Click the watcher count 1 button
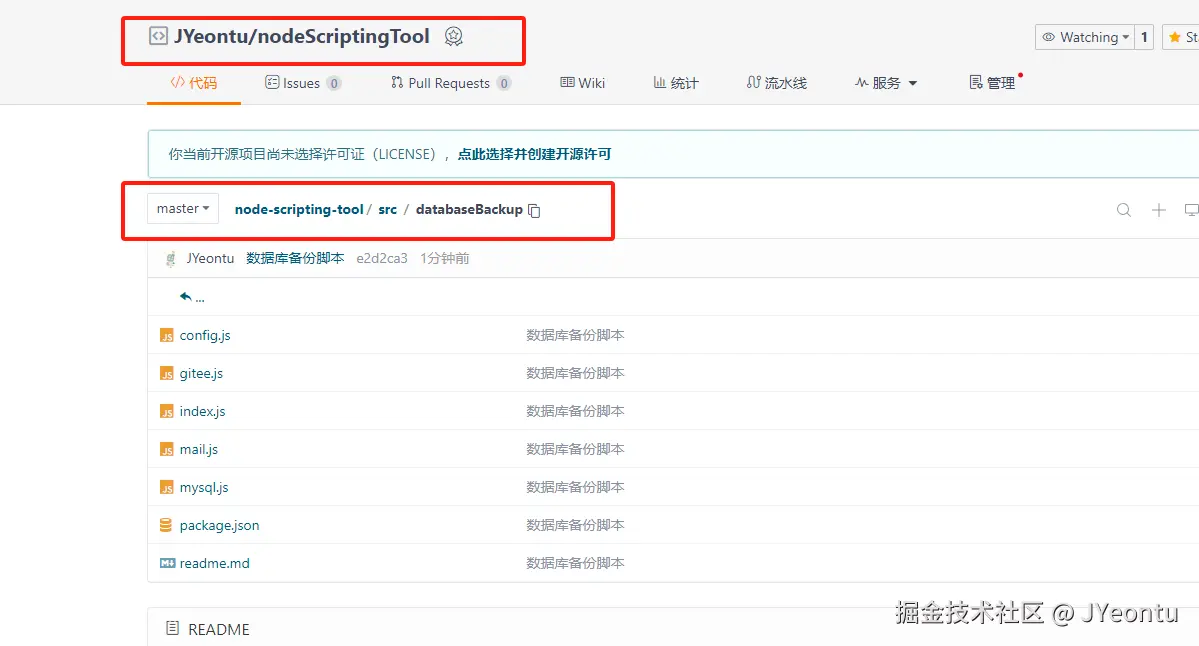 (x=1144, y=37)
